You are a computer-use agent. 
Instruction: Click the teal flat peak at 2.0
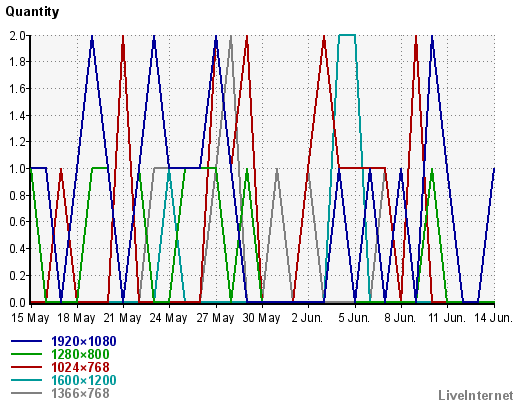(347, 35)
